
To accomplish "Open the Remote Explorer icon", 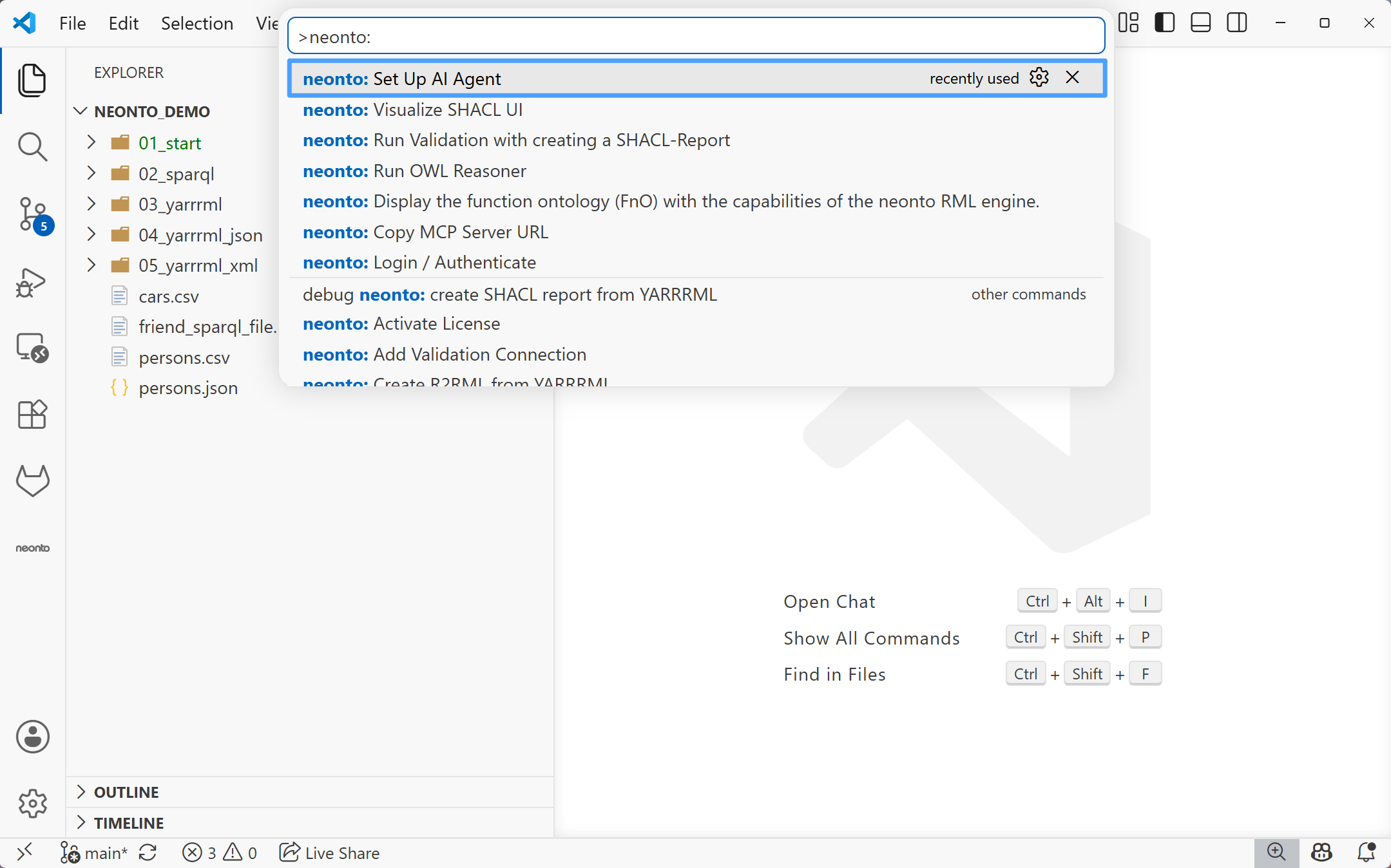I will 32,348.
